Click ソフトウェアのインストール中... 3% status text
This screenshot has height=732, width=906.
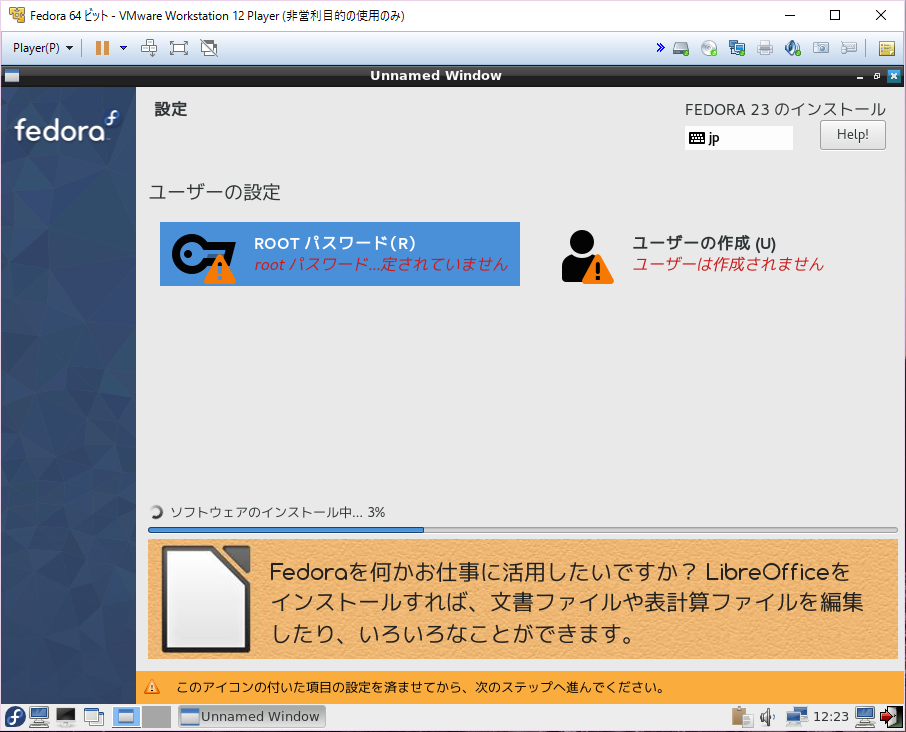(277, 512)
